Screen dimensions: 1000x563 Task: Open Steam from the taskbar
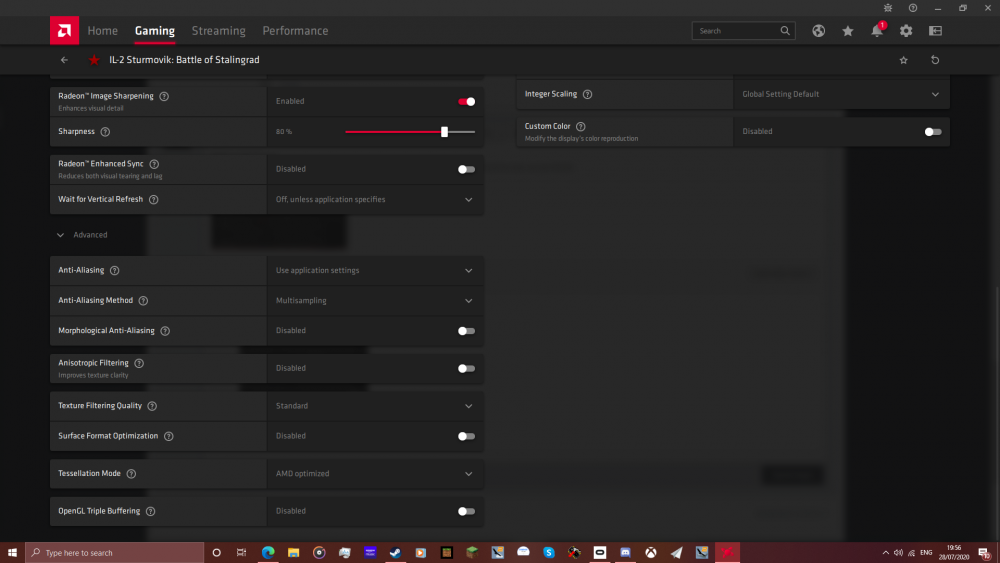click(395, 552)
